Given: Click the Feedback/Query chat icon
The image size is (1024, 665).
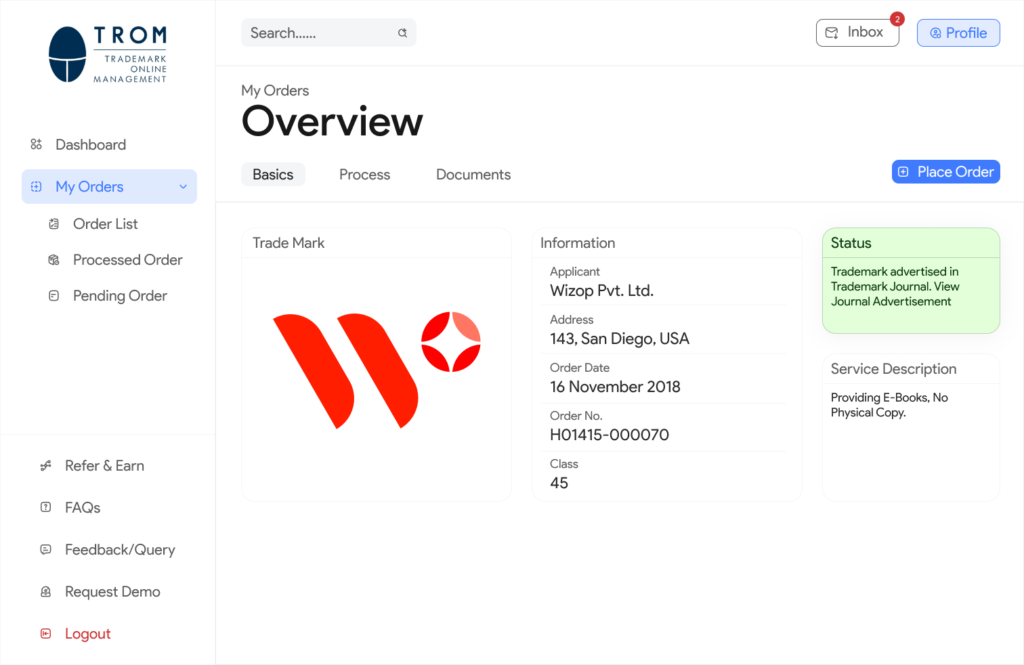Looking at the screenshot, I should coord(45,550).
